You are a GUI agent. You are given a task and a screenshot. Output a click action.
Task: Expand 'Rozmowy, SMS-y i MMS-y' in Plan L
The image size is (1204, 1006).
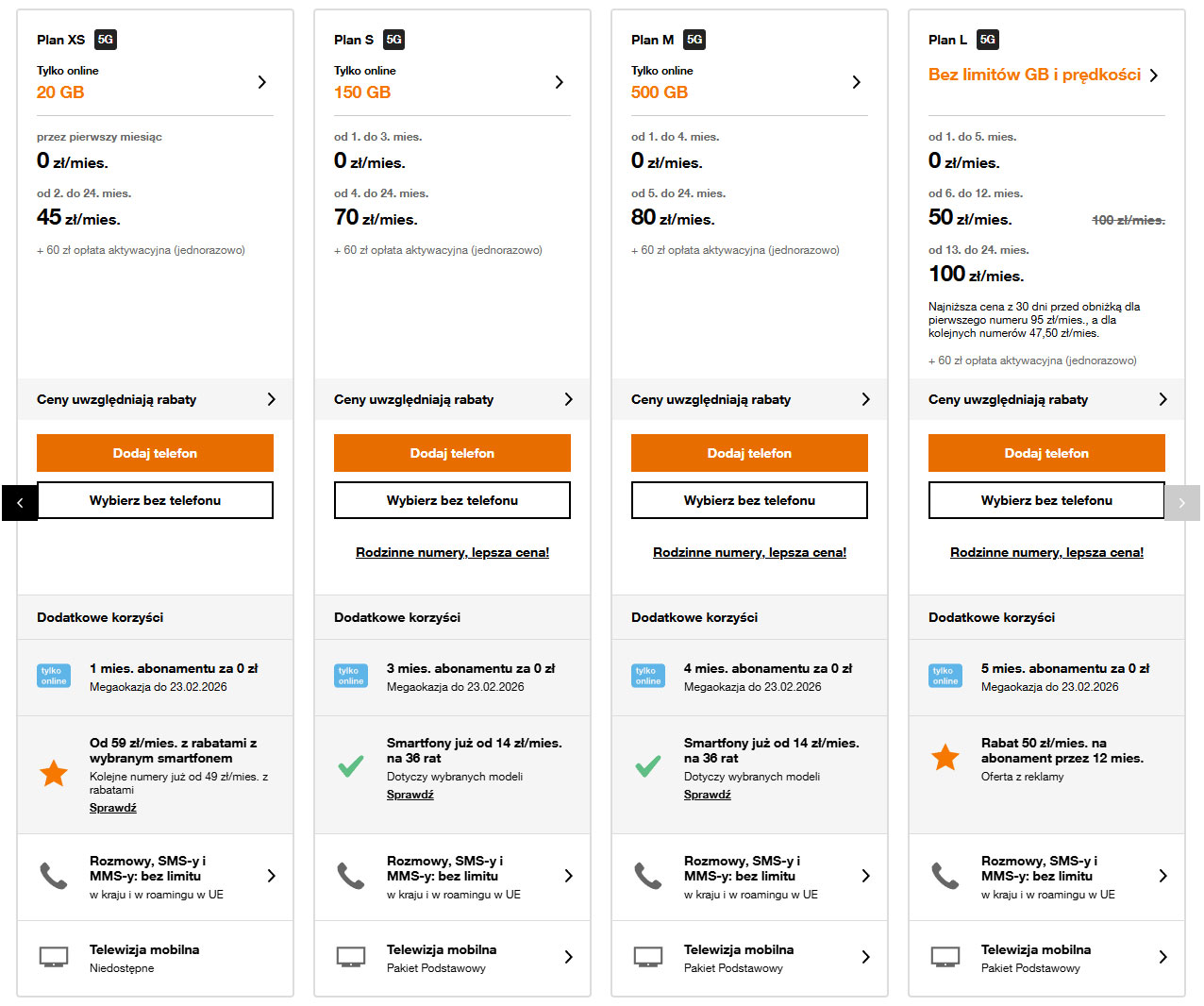pyautogui.click(x=1162, y=876)
